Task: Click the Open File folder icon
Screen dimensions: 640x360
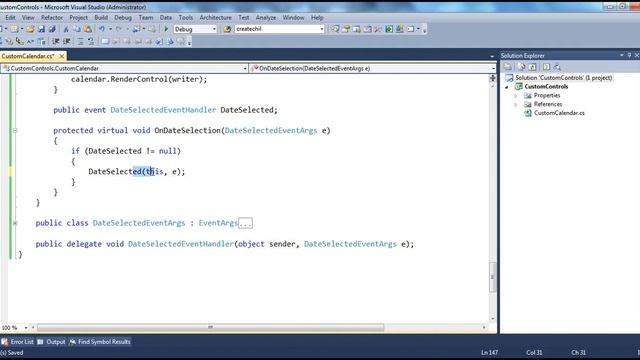Action: 30,29
